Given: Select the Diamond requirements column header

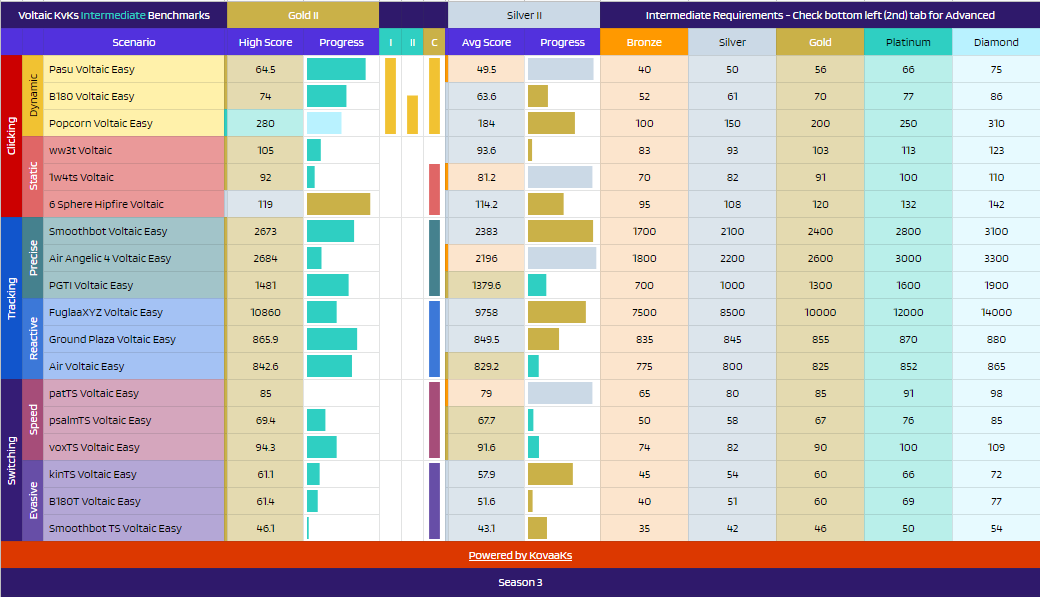Looking at the screenshot, I should tap(996, 42).
